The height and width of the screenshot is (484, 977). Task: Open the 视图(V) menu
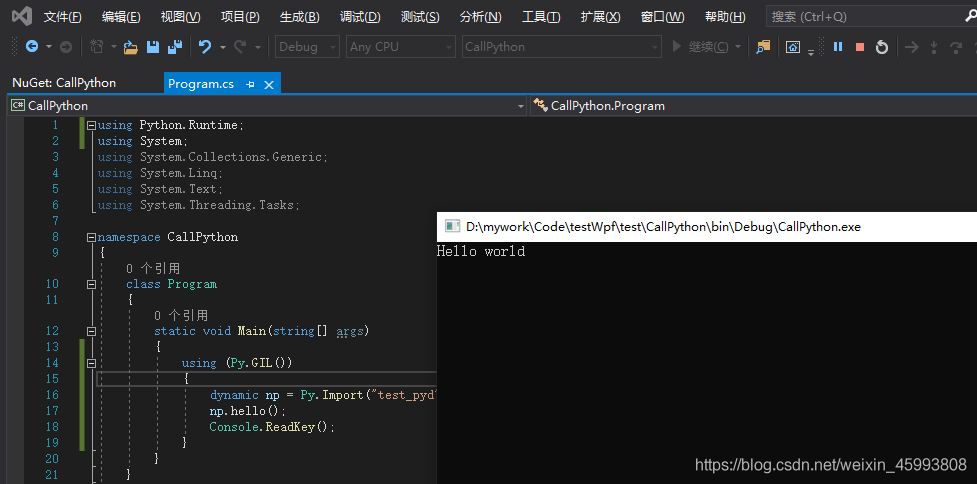(181, 17)
